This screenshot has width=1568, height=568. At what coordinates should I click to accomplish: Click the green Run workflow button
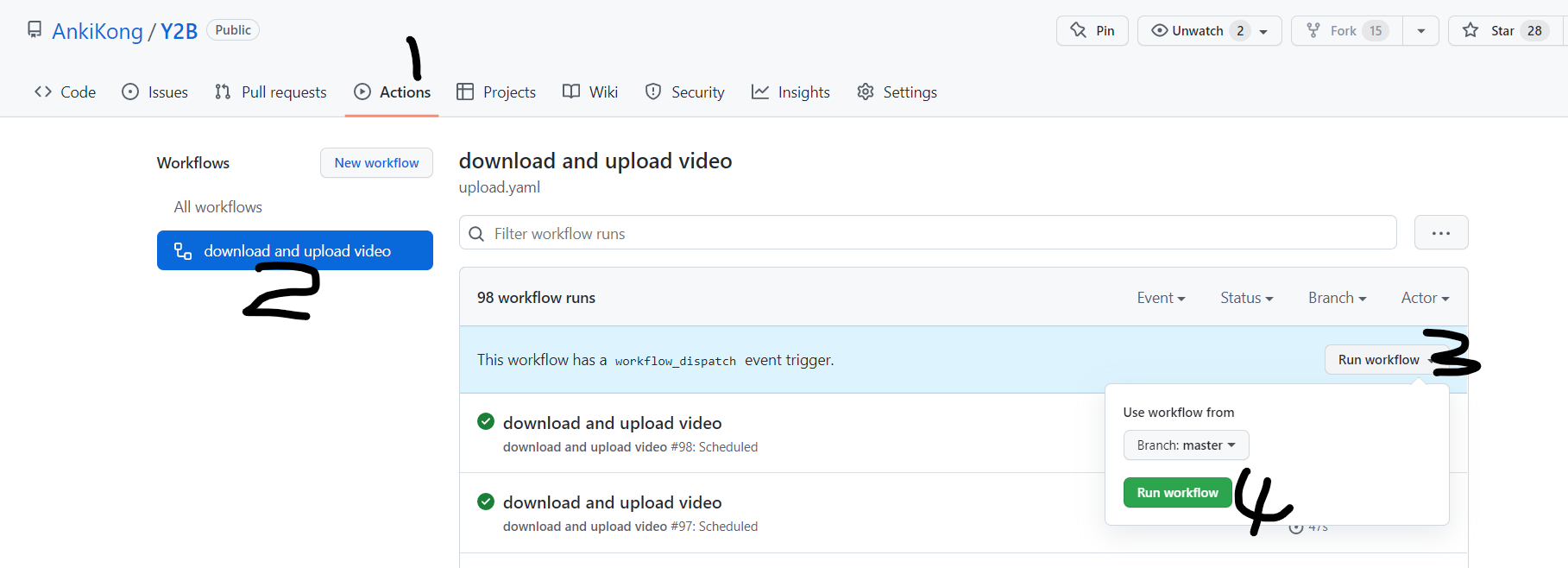[1177, 492]
